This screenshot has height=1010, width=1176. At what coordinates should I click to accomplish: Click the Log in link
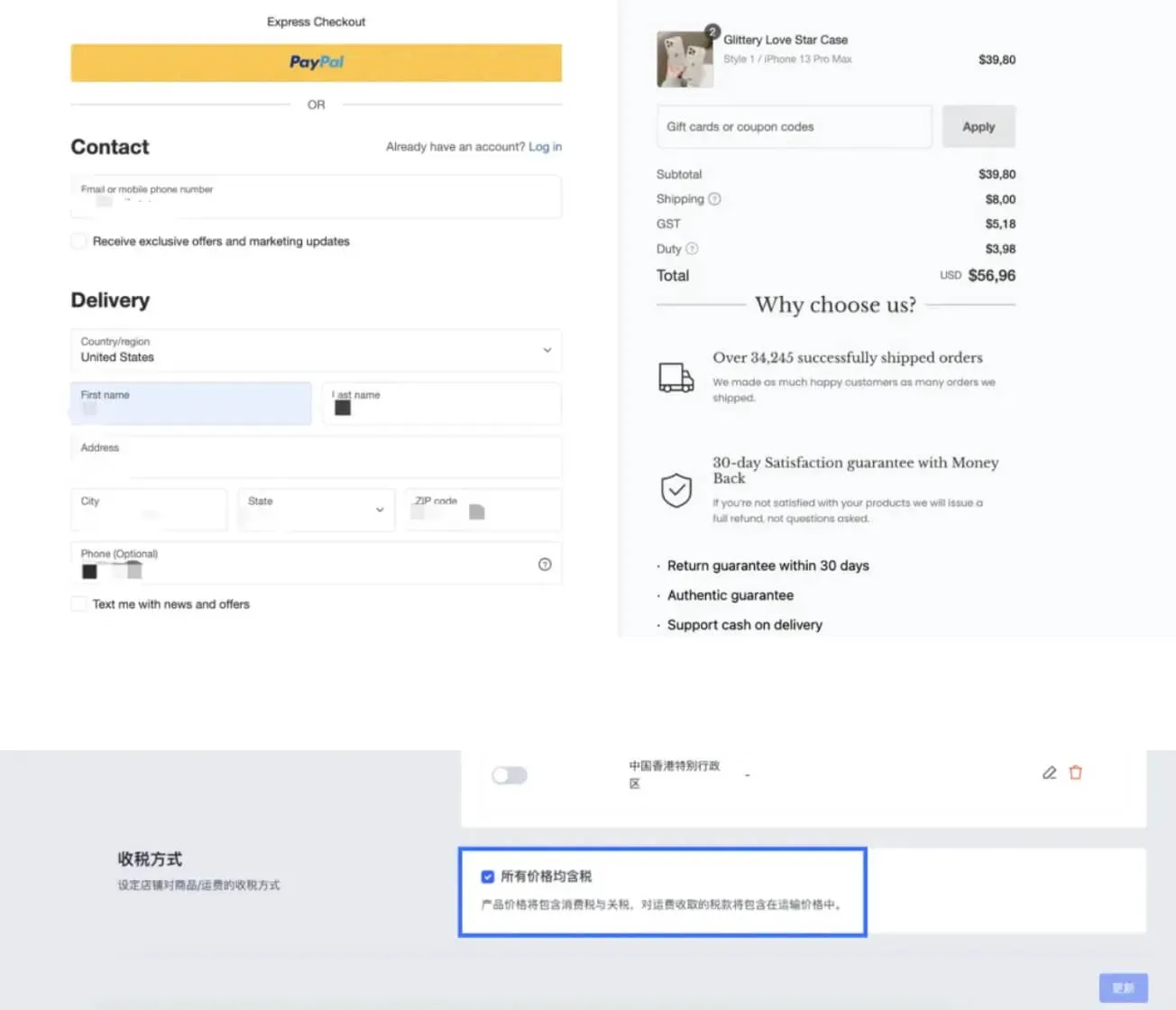point(545,147)
